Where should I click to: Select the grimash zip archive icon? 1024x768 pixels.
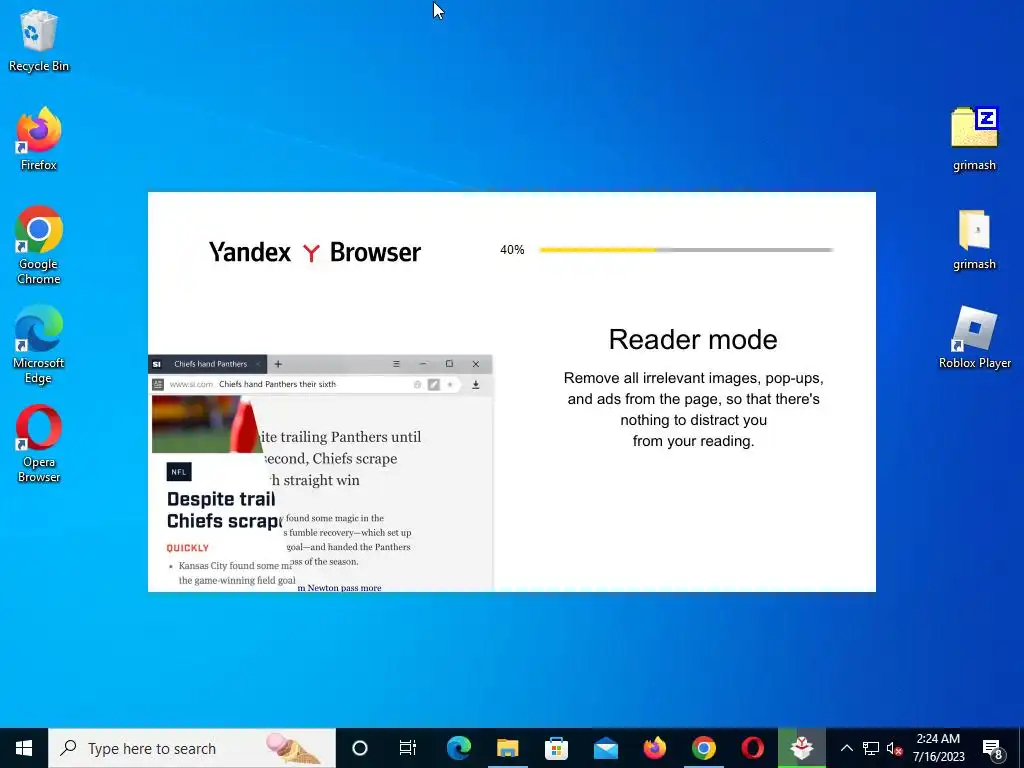(974, 139)
